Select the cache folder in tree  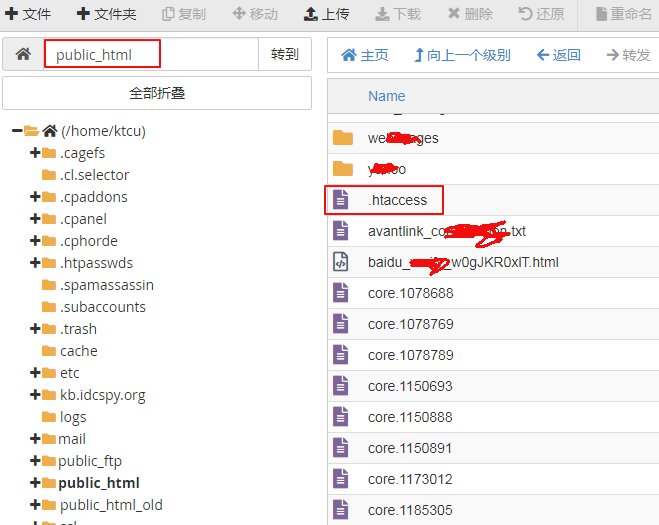pos(79,351)
